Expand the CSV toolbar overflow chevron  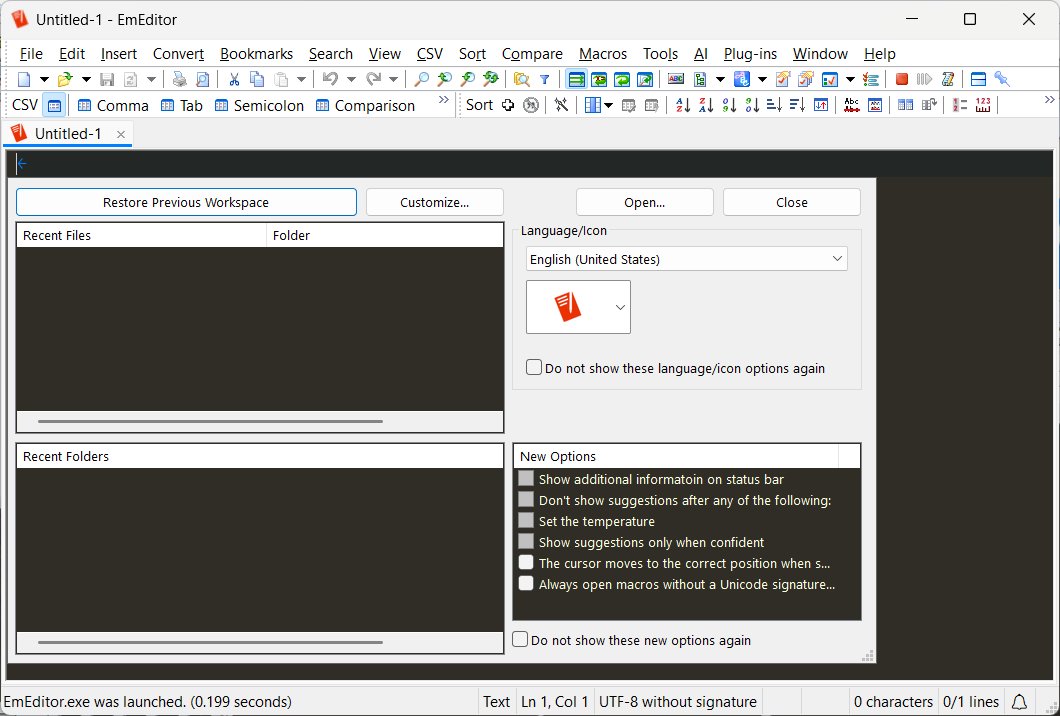coord(443,100)
